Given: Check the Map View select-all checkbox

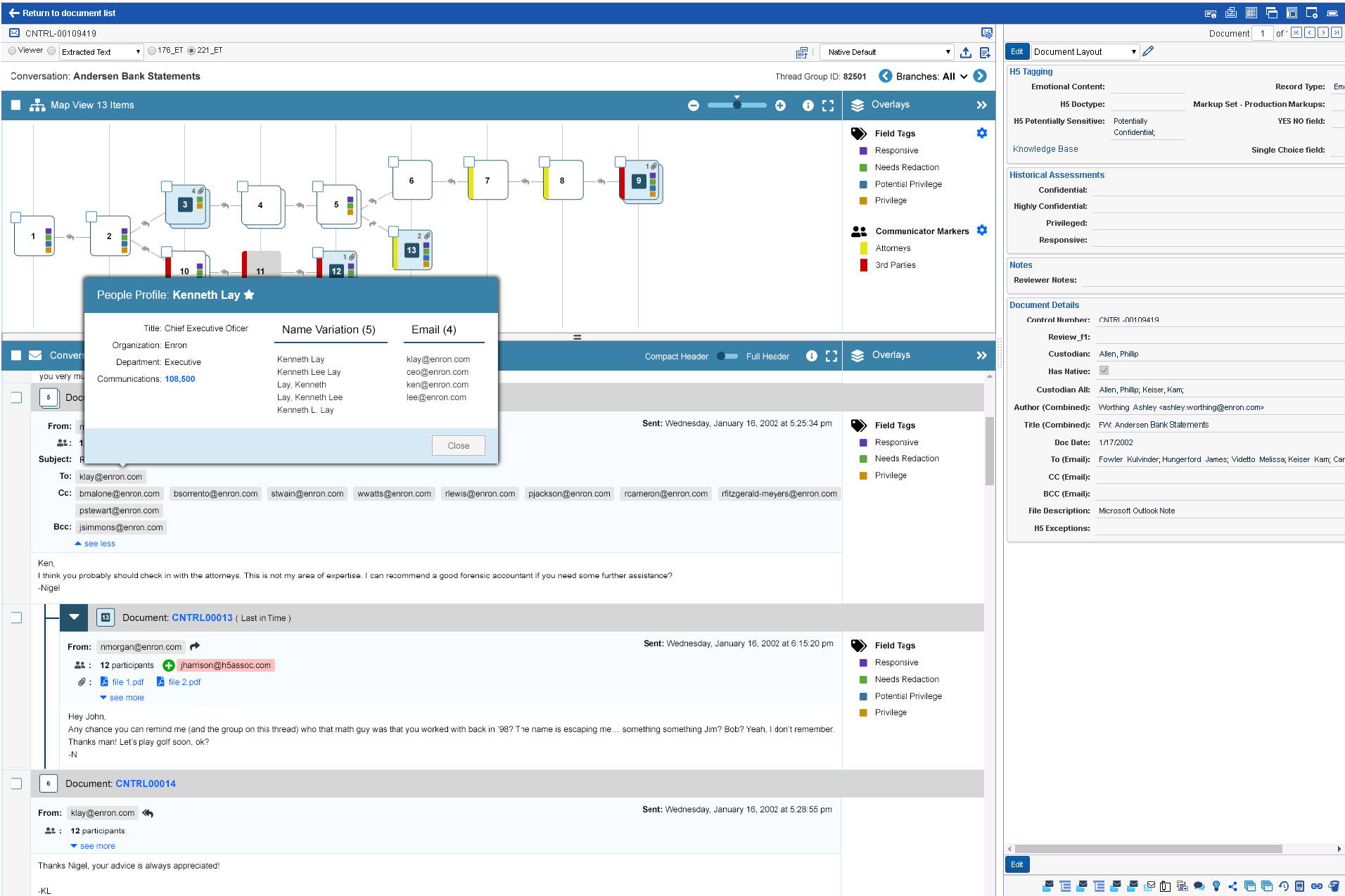Looking at the screenshot, I should 15,105.
